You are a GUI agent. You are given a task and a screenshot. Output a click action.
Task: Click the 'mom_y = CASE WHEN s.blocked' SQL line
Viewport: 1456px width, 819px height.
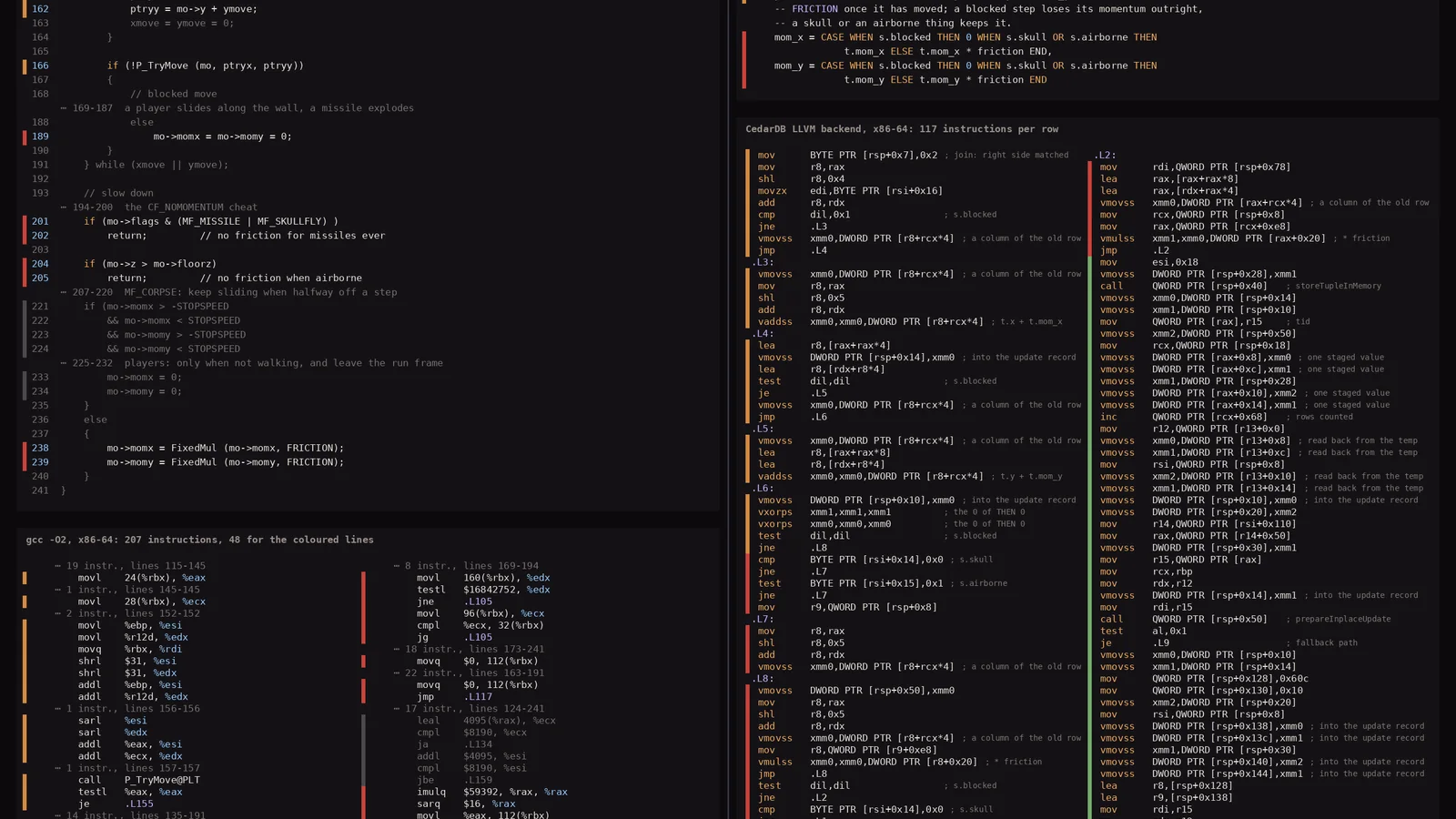click(x=966, y=66)
